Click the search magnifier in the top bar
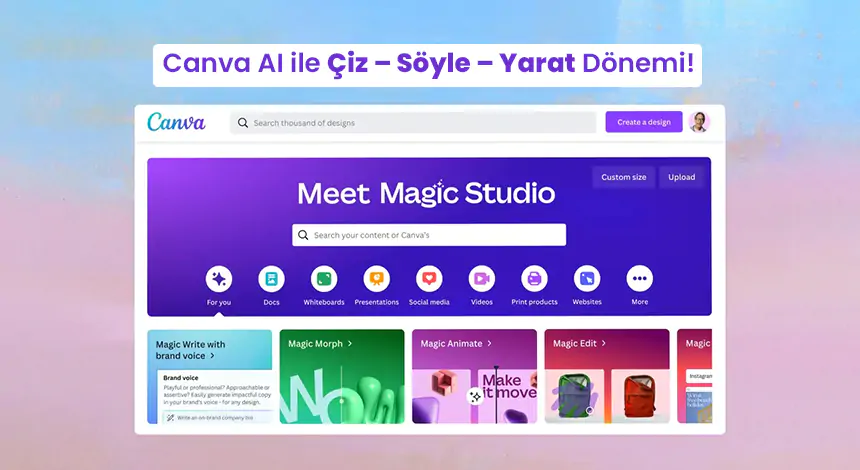This screenshot has height=470, width=860. pos(243,123)
